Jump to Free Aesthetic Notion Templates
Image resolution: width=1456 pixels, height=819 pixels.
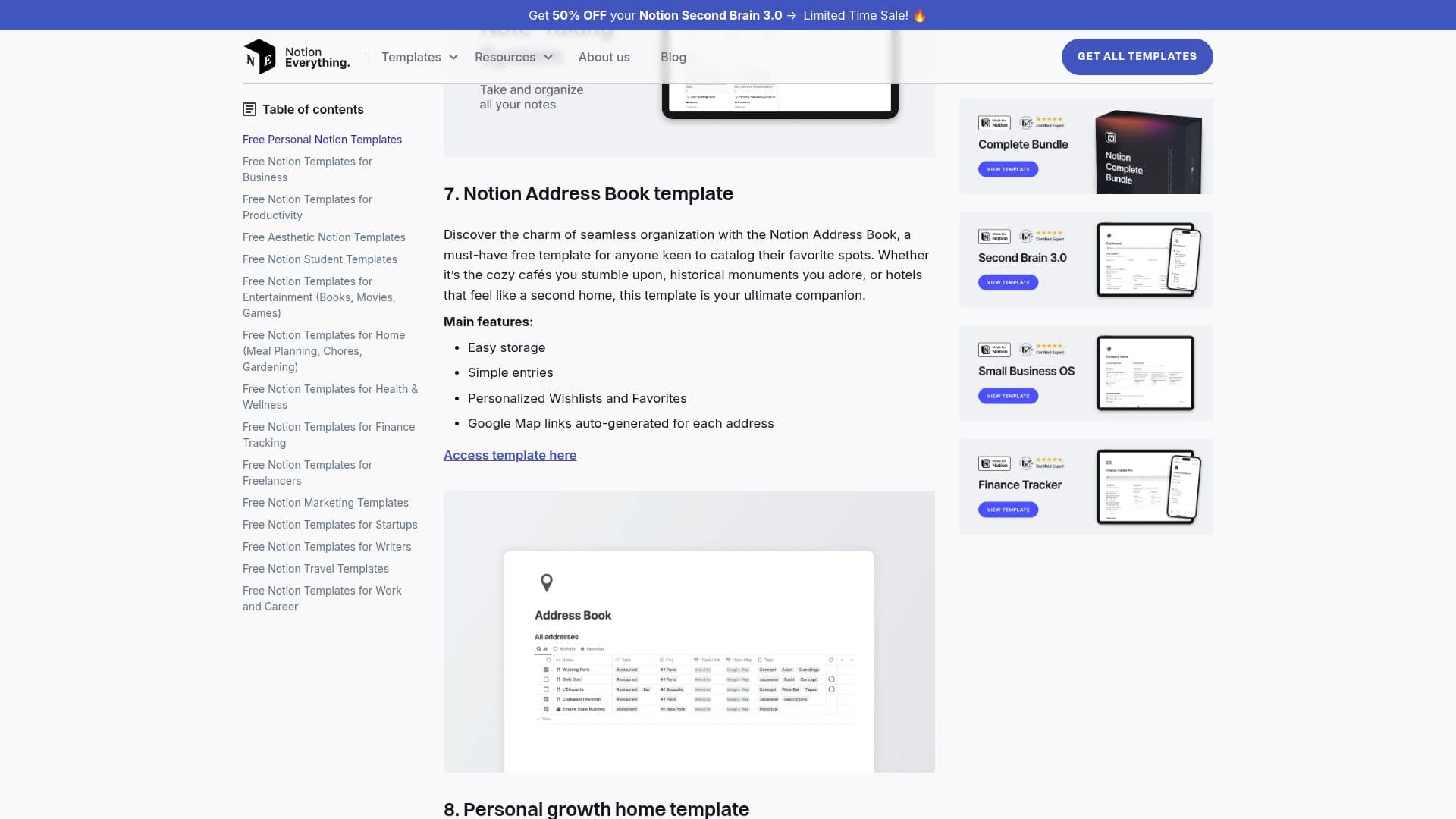point(324,237)
